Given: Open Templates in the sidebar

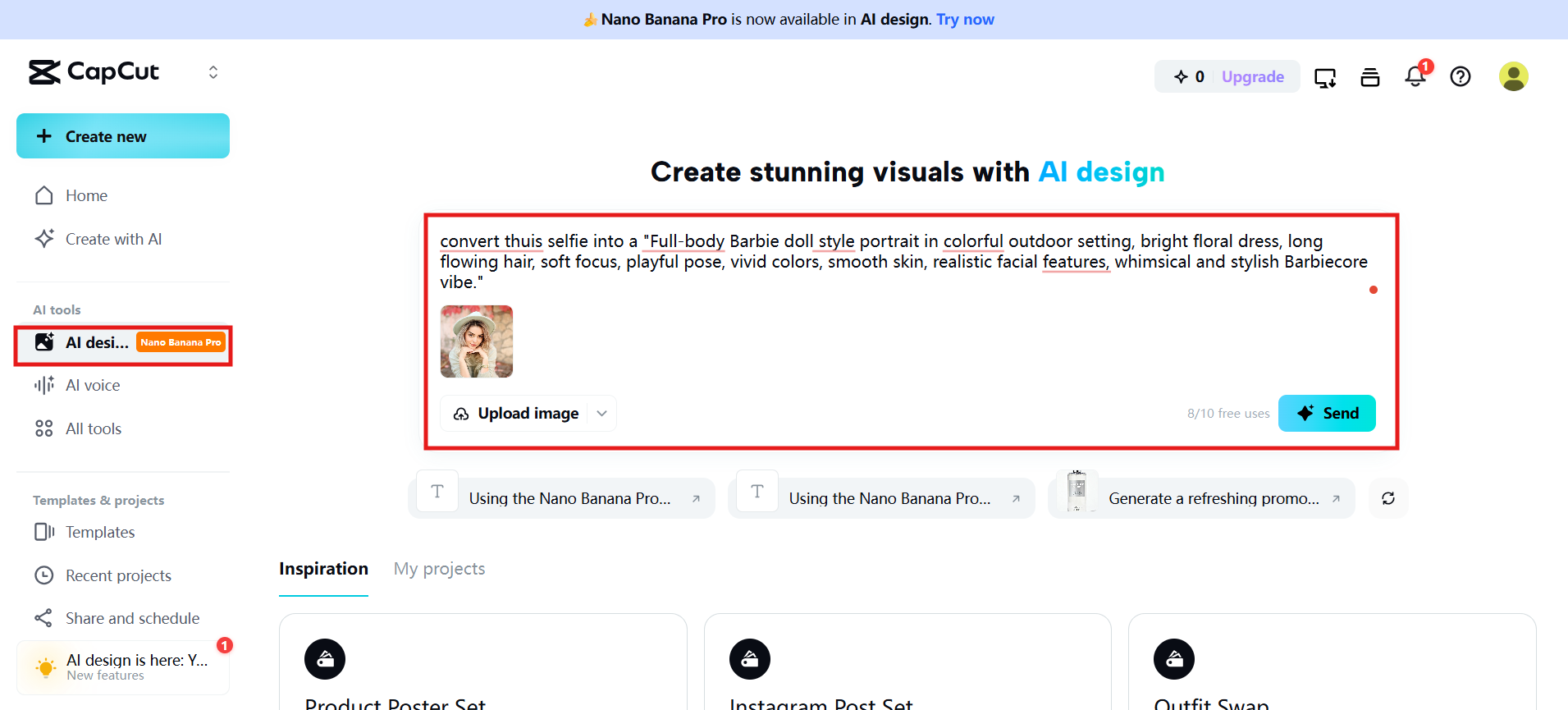Looking at the screenshot, I should [123, 532].
